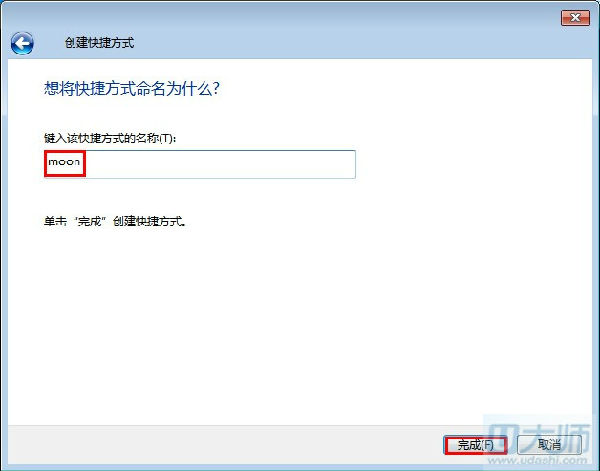This screenshot has height=471, width=600.
Task: Click the 大师 characters in the watermark
Action: coord(557,435)
